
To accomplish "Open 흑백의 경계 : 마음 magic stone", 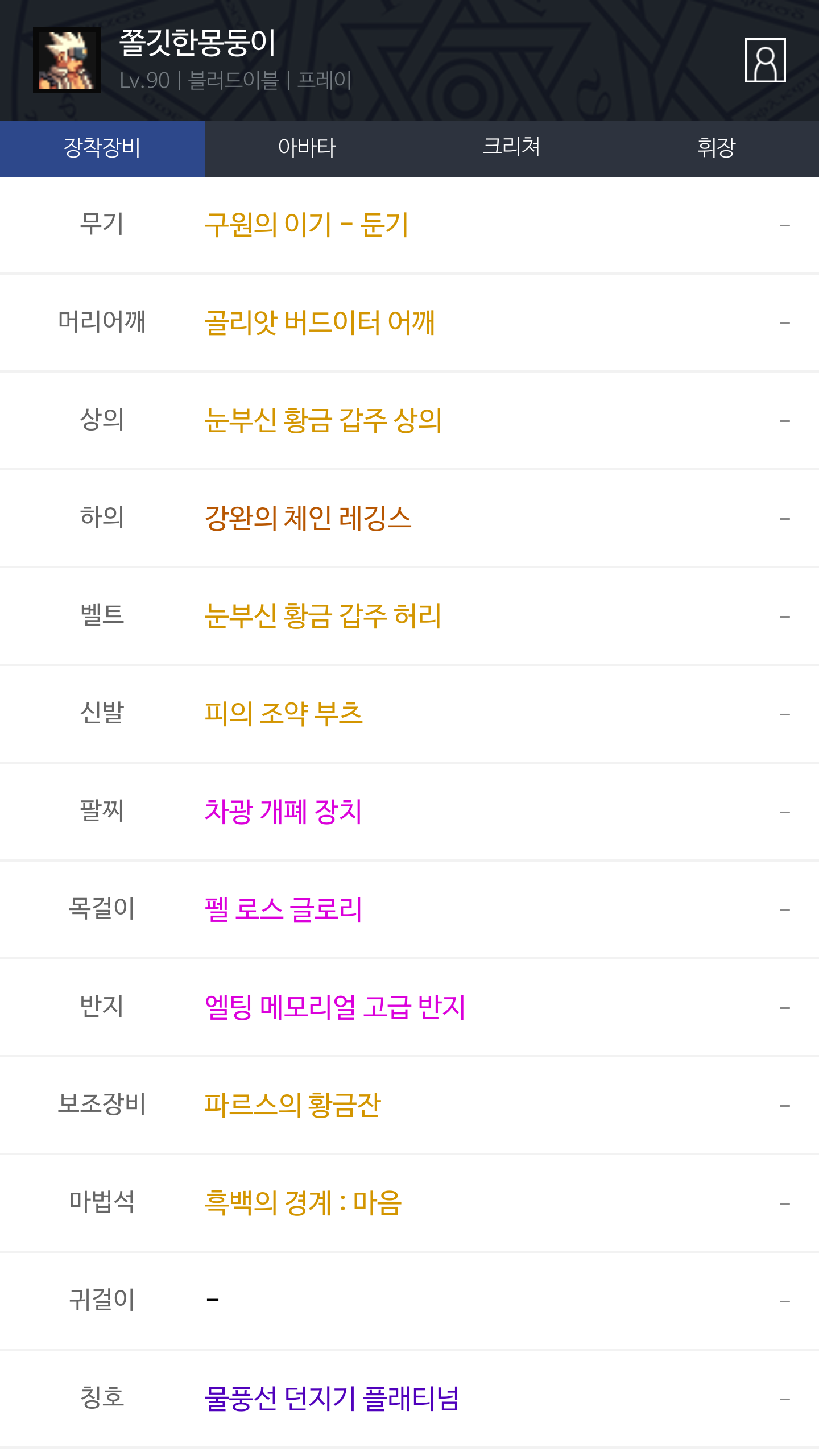I will 303,1203.
